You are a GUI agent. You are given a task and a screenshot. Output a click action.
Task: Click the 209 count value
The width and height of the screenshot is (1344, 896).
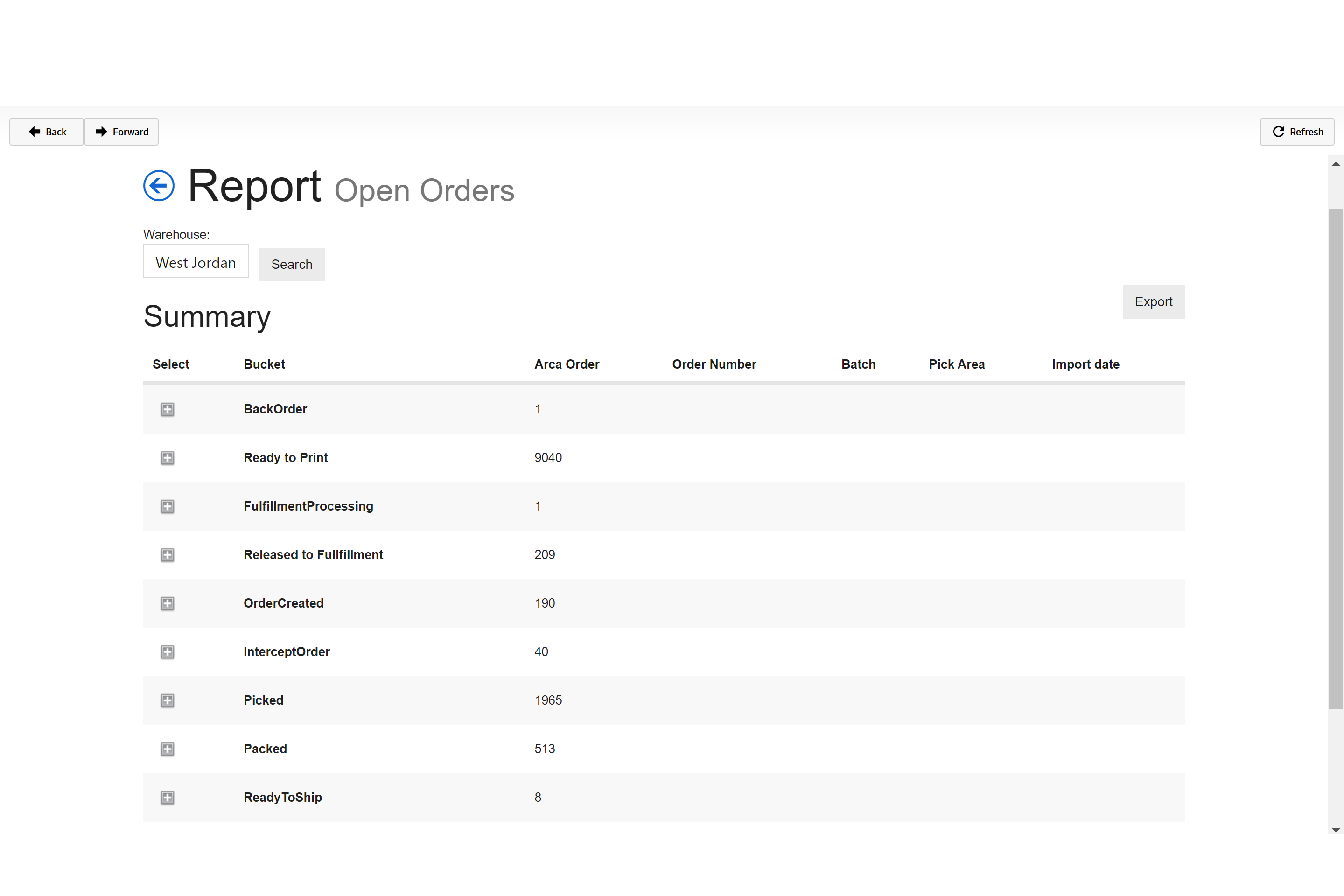click(x=545, y=555)
